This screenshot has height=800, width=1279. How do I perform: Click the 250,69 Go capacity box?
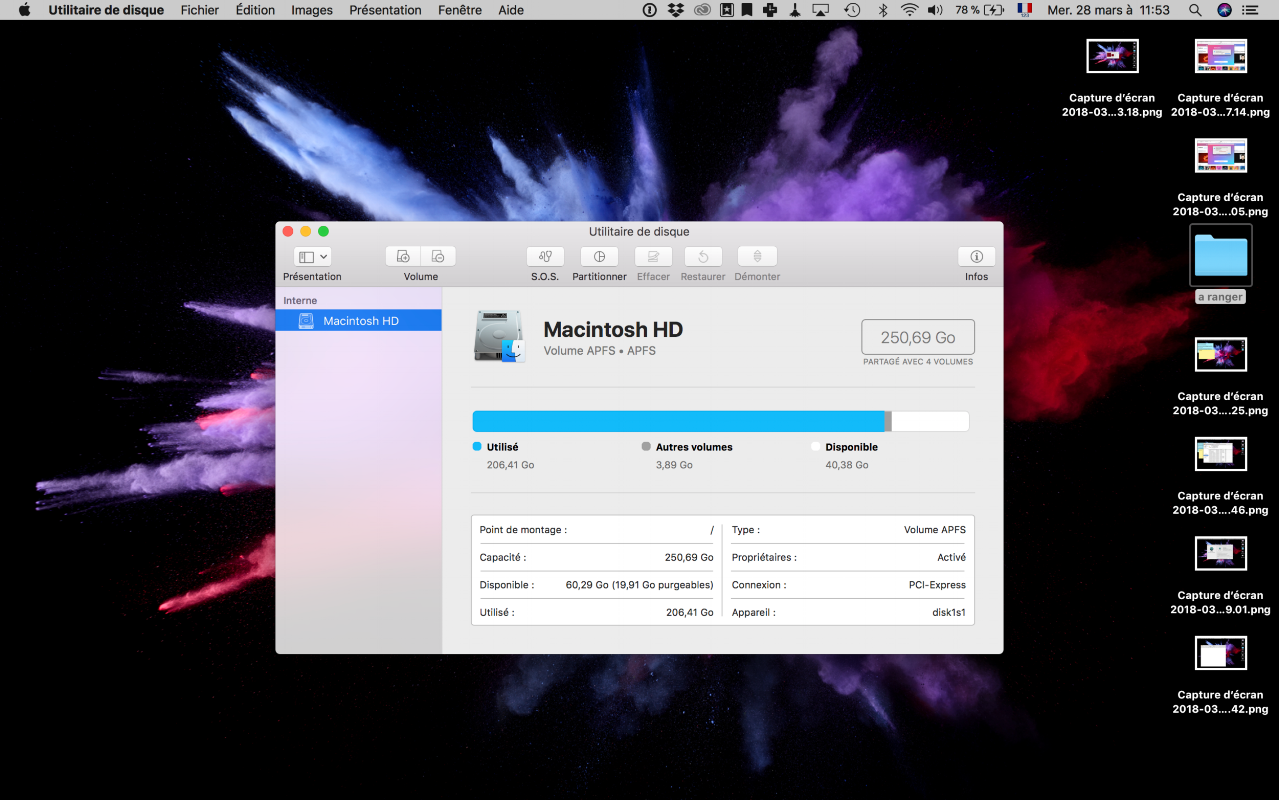[x=918, y=338]
